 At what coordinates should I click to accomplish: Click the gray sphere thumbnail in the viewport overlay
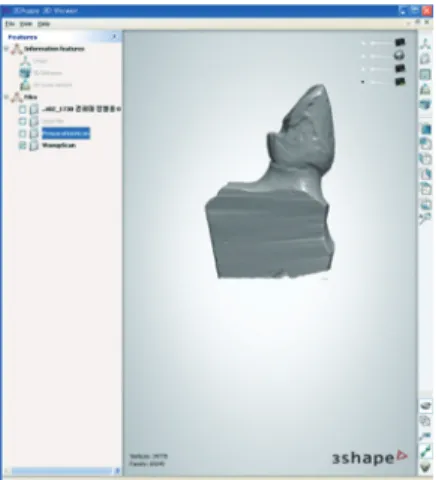[400, 55]
